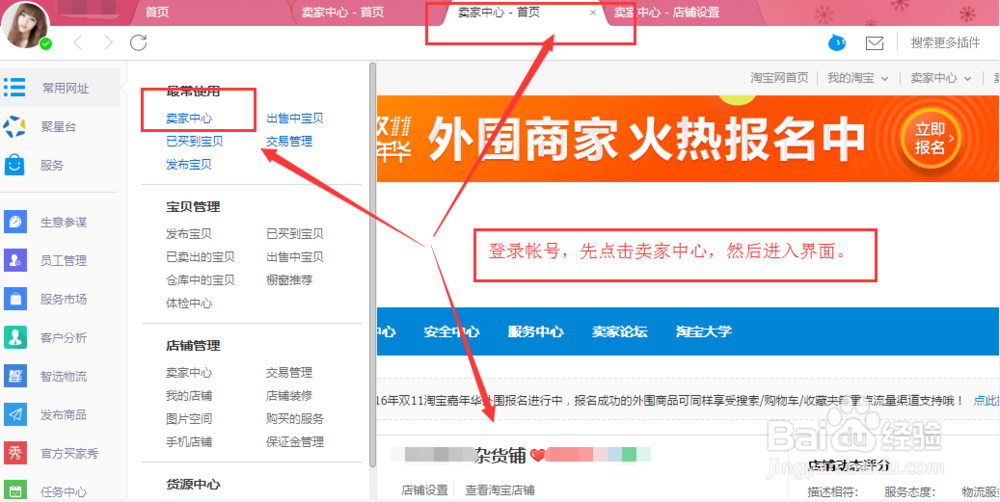Click 搜索更多插件 button
The width and height of the screenshot is (1000, 502).
945,43
